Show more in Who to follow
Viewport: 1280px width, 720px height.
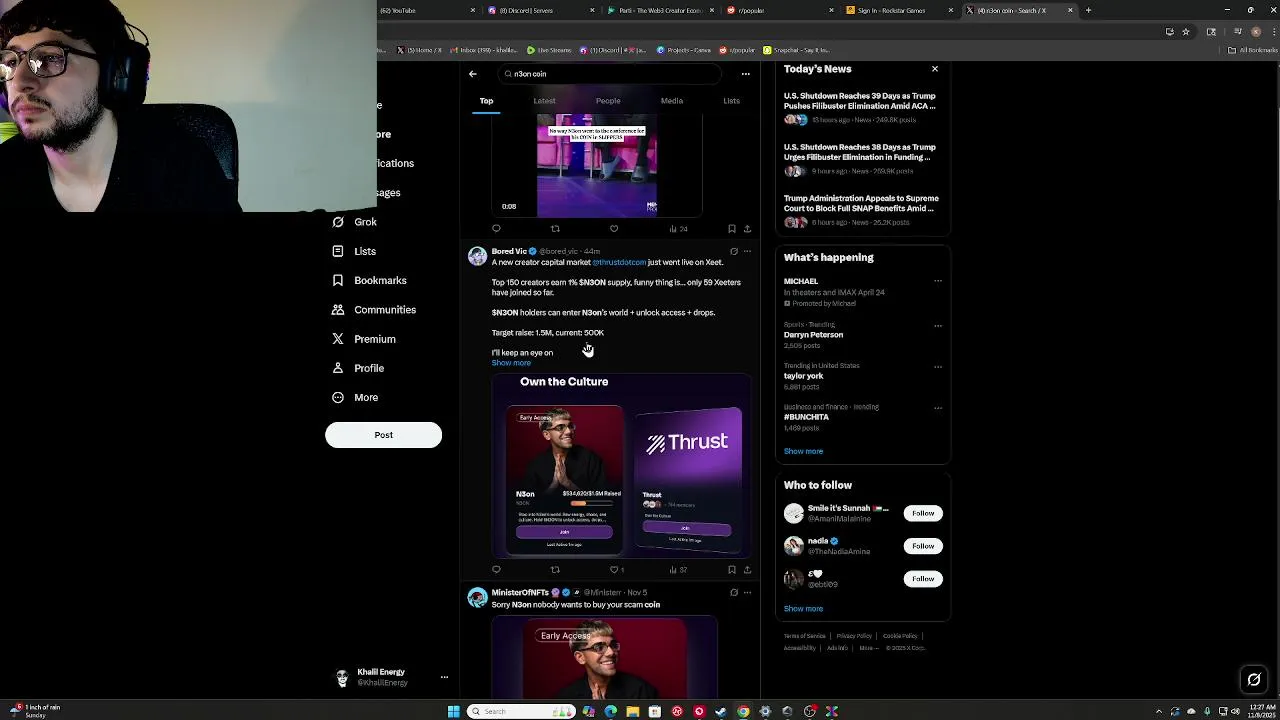click(x=803, y=609)
